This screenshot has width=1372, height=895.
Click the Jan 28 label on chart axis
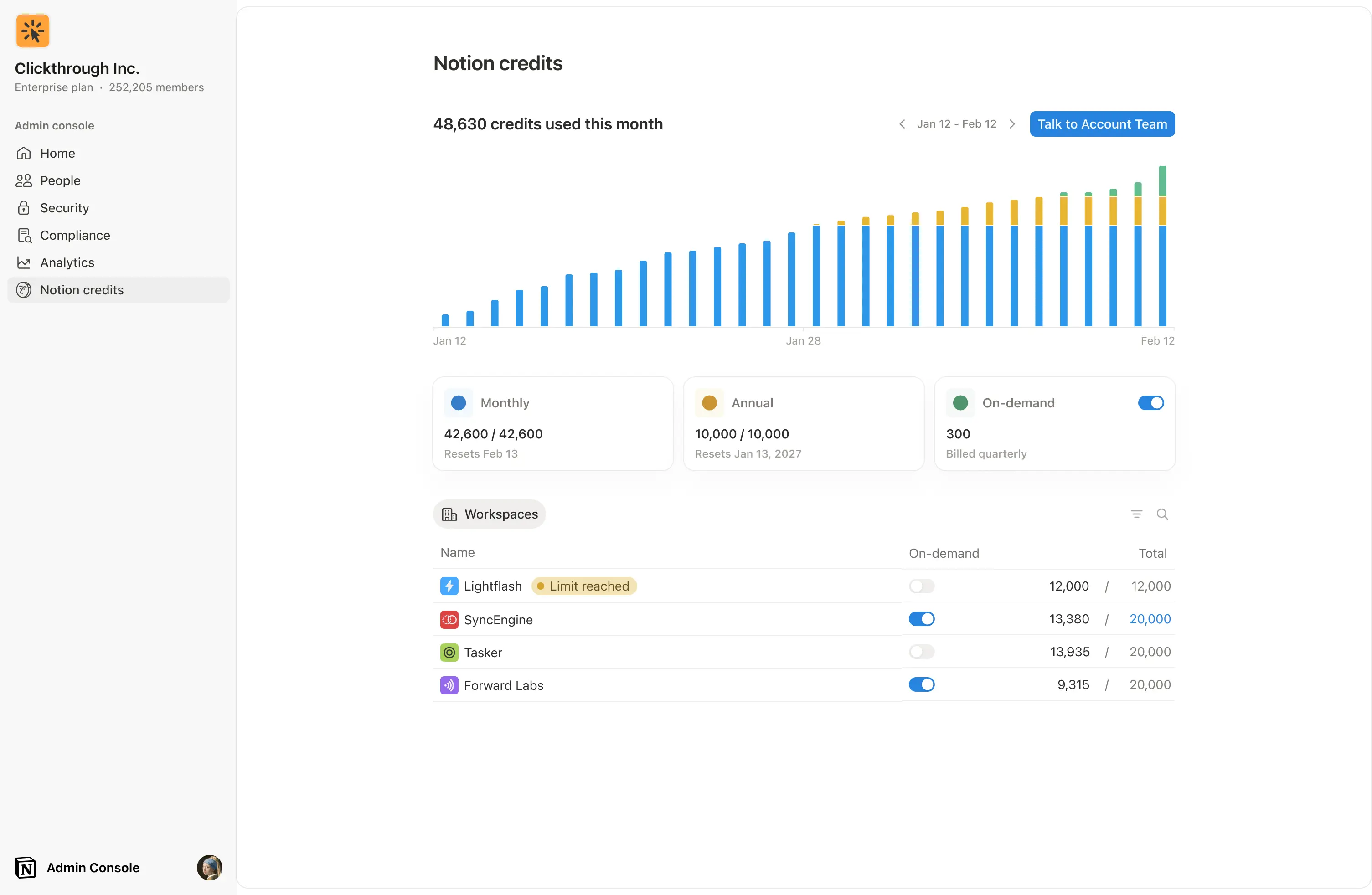804,340
